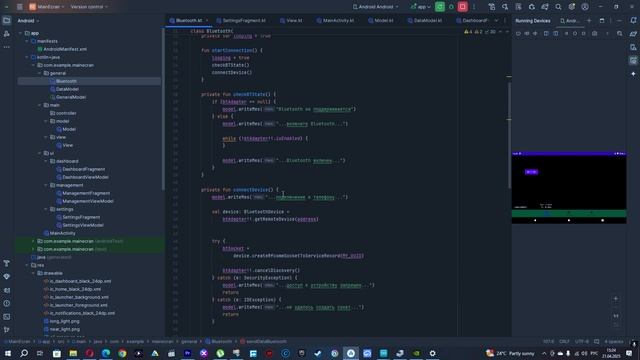
Task: Open the weather widget in taskbar
Action: click(x=510, y=353)
